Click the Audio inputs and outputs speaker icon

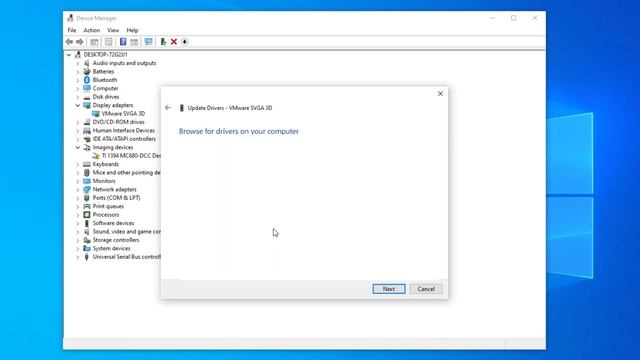click(x=87, y=63)
